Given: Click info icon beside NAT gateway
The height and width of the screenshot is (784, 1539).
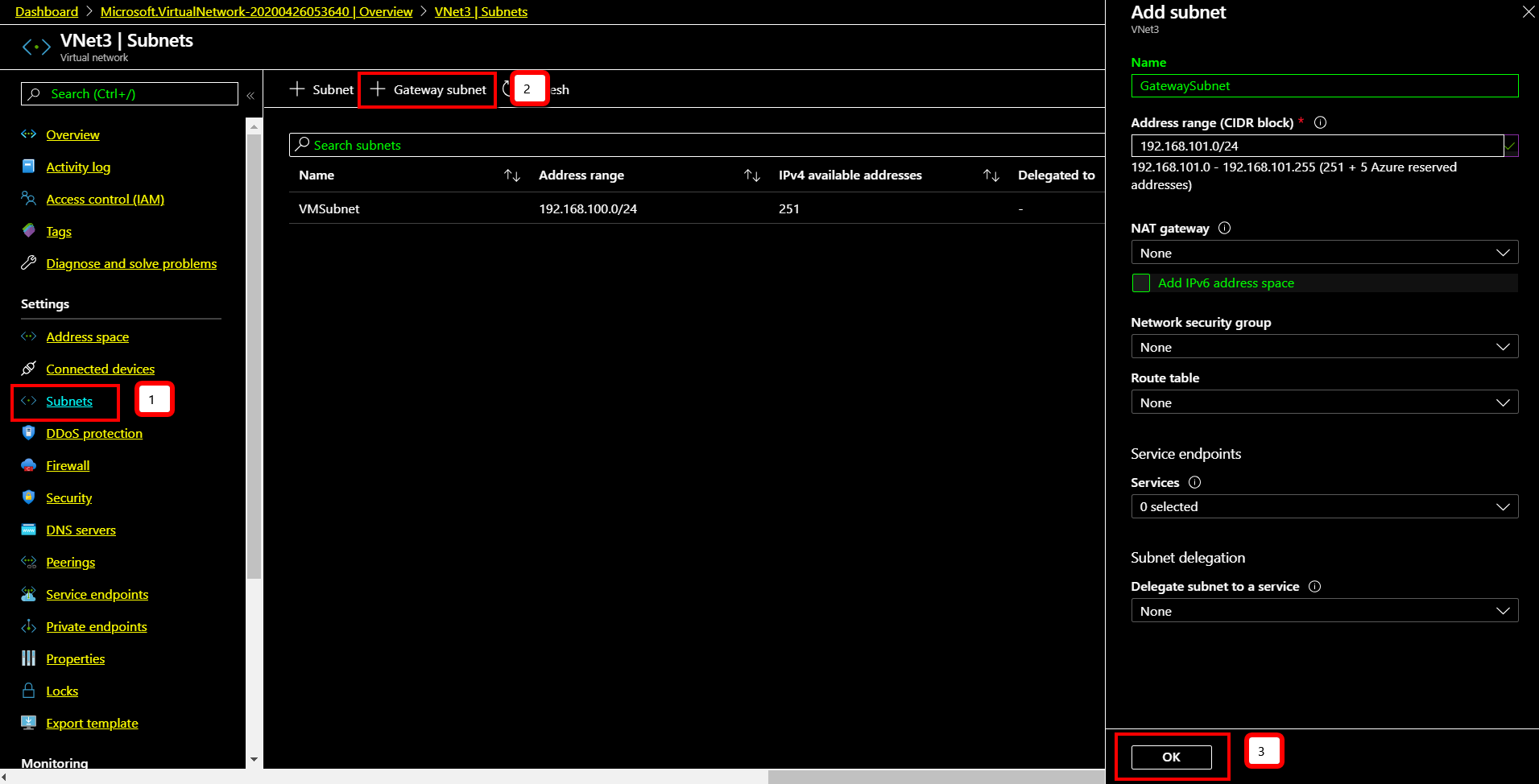Looking at the screenshot, I should (1224, 228).
